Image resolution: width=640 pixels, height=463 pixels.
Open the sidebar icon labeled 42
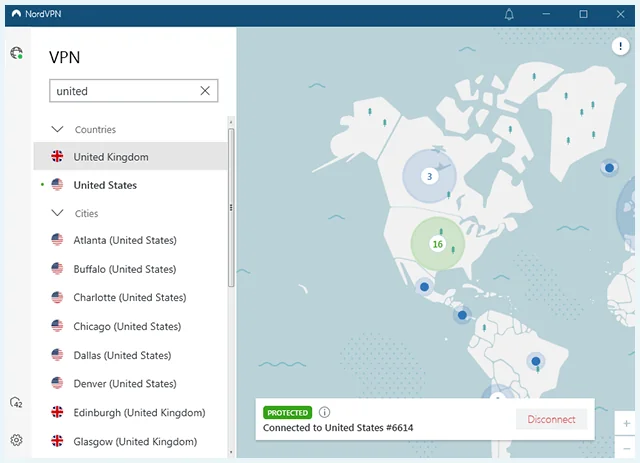tap(16, 403)
